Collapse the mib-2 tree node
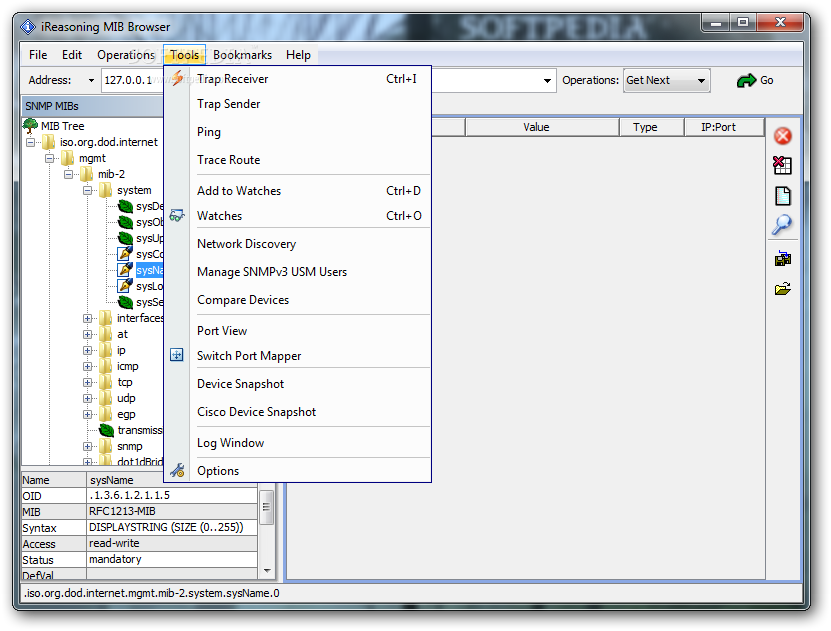831x631 pixels. [x=69, y=174]
